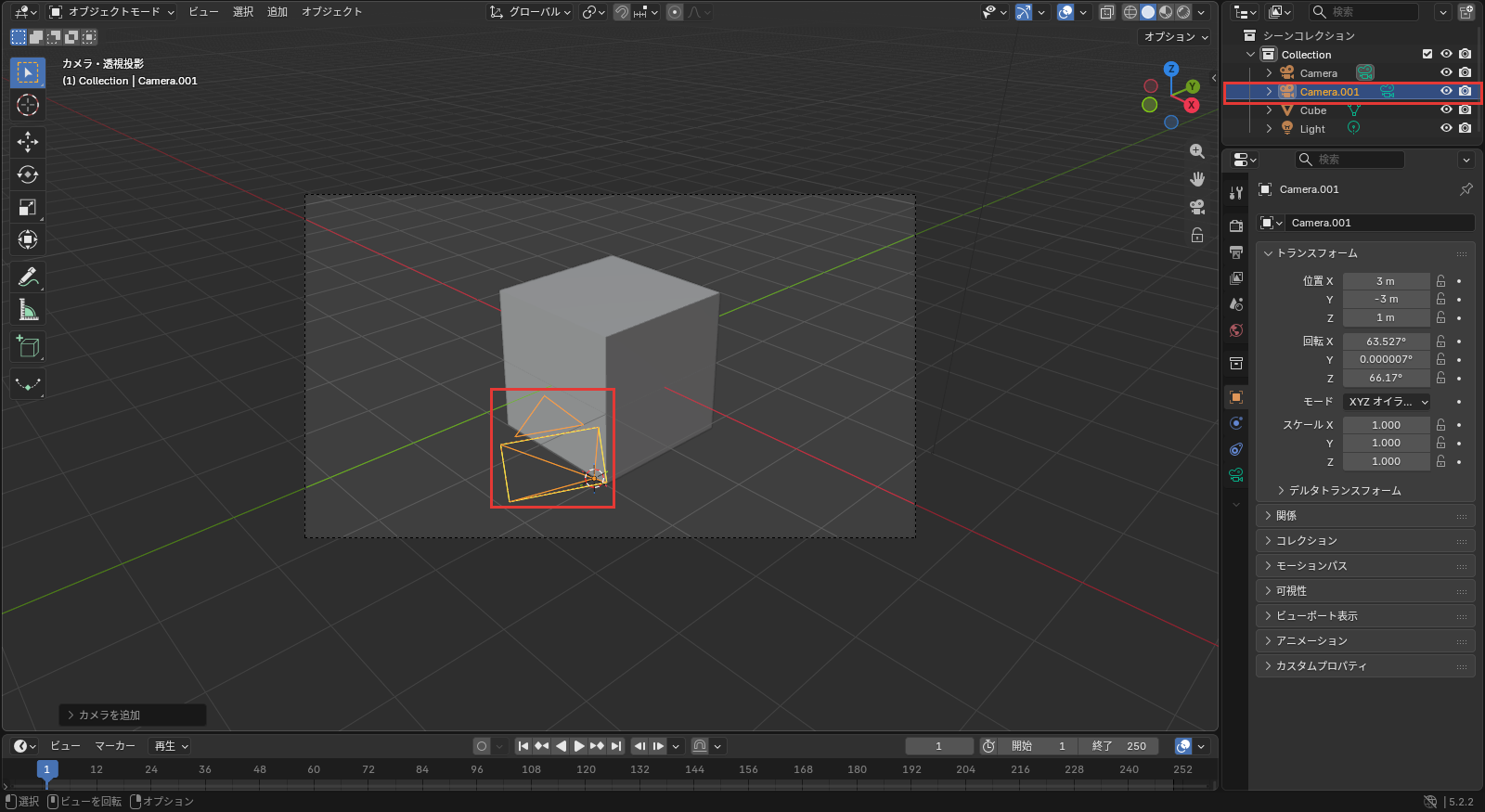Lock the location X value
Image resolution: width=1485 pixels, height=812 pixels.
click(1440, 281)
